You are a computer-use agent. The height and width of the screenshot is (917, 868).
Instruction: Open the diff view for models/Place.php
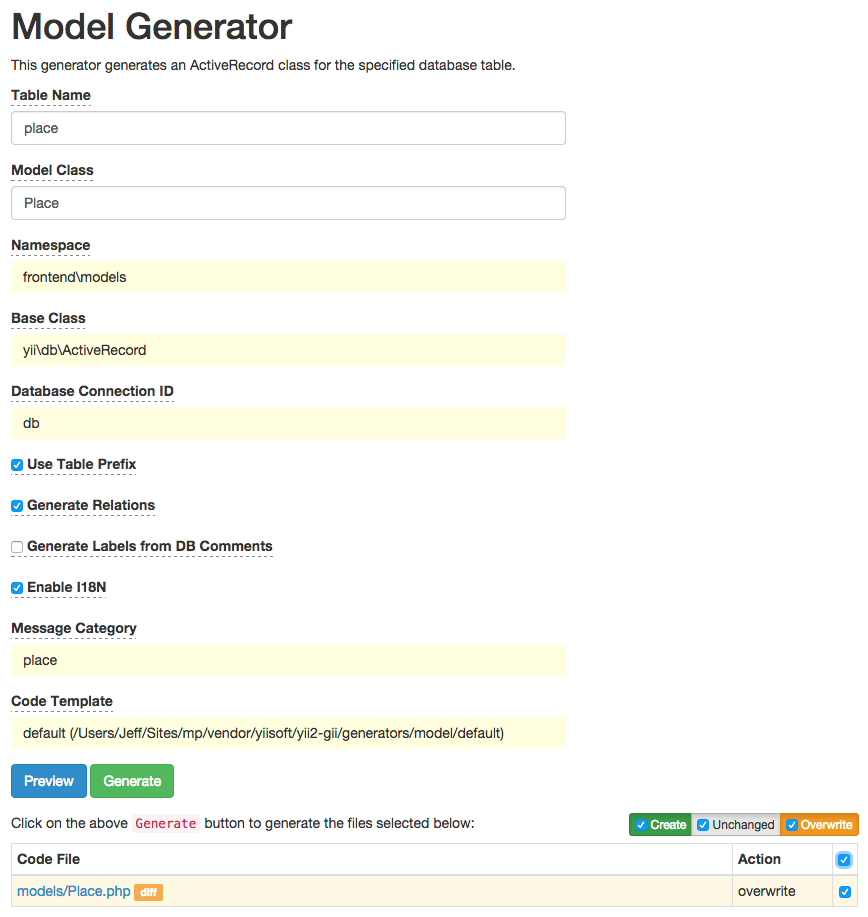pos(148,891)
